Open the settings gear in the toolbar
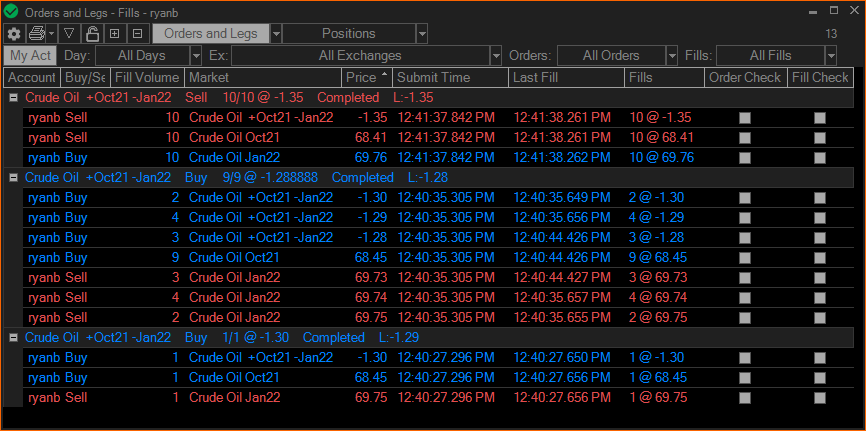The image size is (866, 431). (x=14, y=34)
